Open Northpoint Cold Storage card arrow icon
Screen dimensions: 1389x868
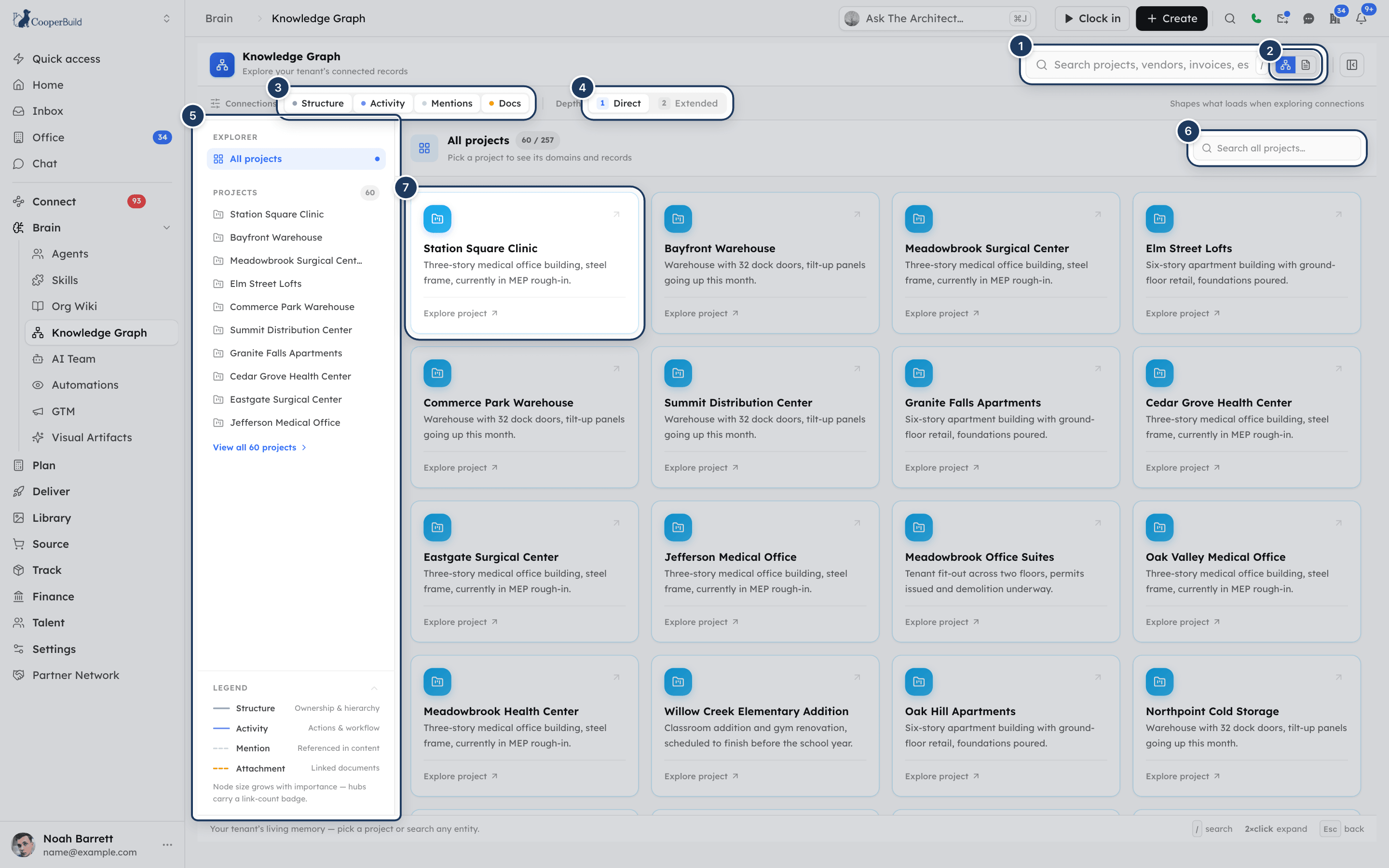1338,678
